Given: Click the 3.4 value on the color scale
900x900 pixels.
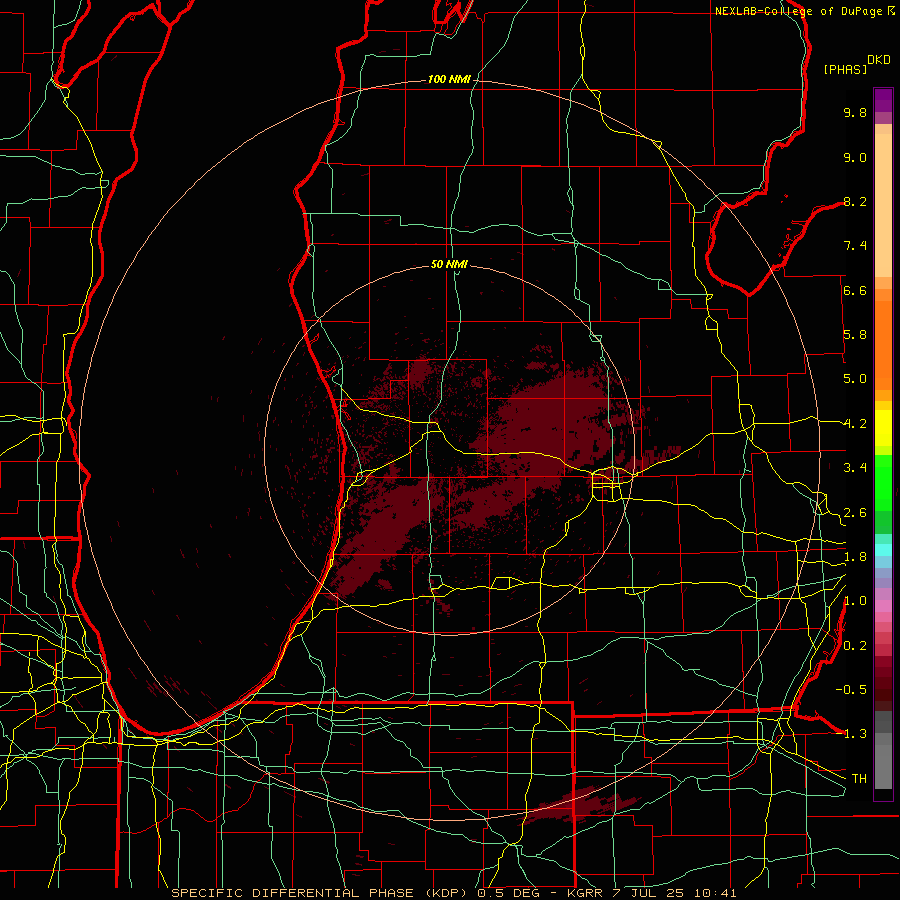Looking at the screenshot, I should [855, 468].
